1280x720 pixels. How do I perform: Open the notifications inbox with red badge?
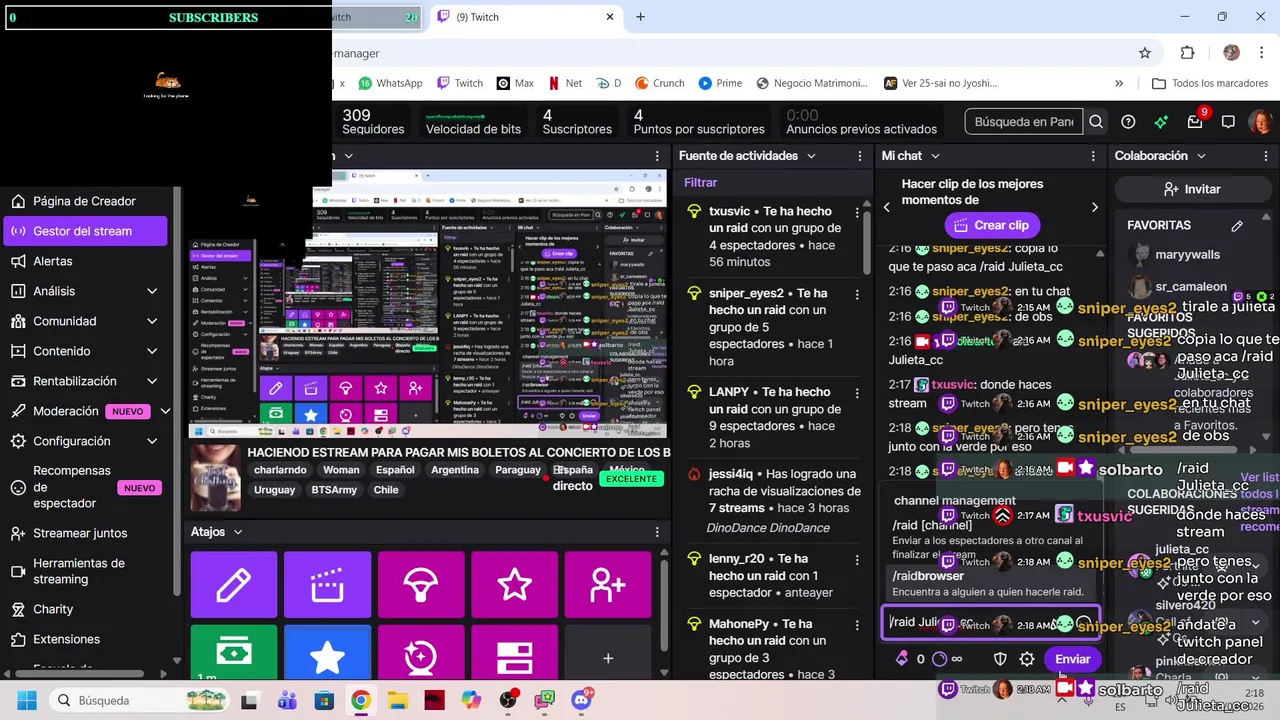[x=1195, y=121]
